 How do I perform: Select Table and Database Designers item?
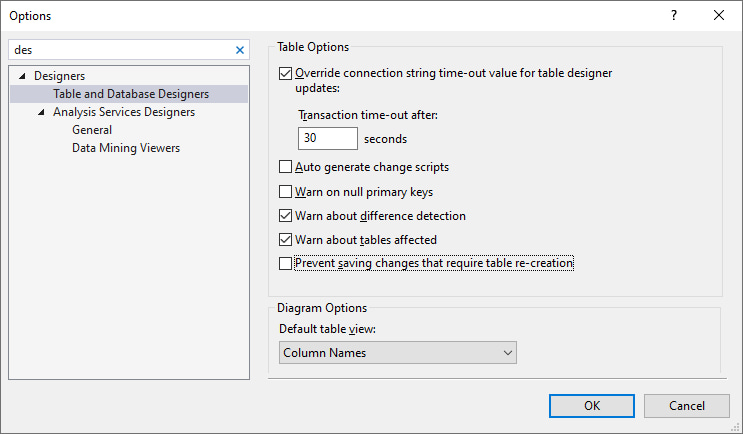click(x=131, y=94)
